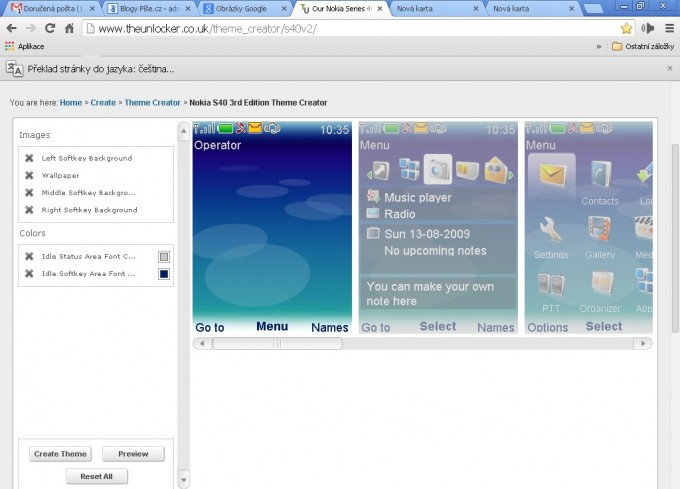
Task: Click the Gallery icon in menu preview
Action: tap(600, 228)
